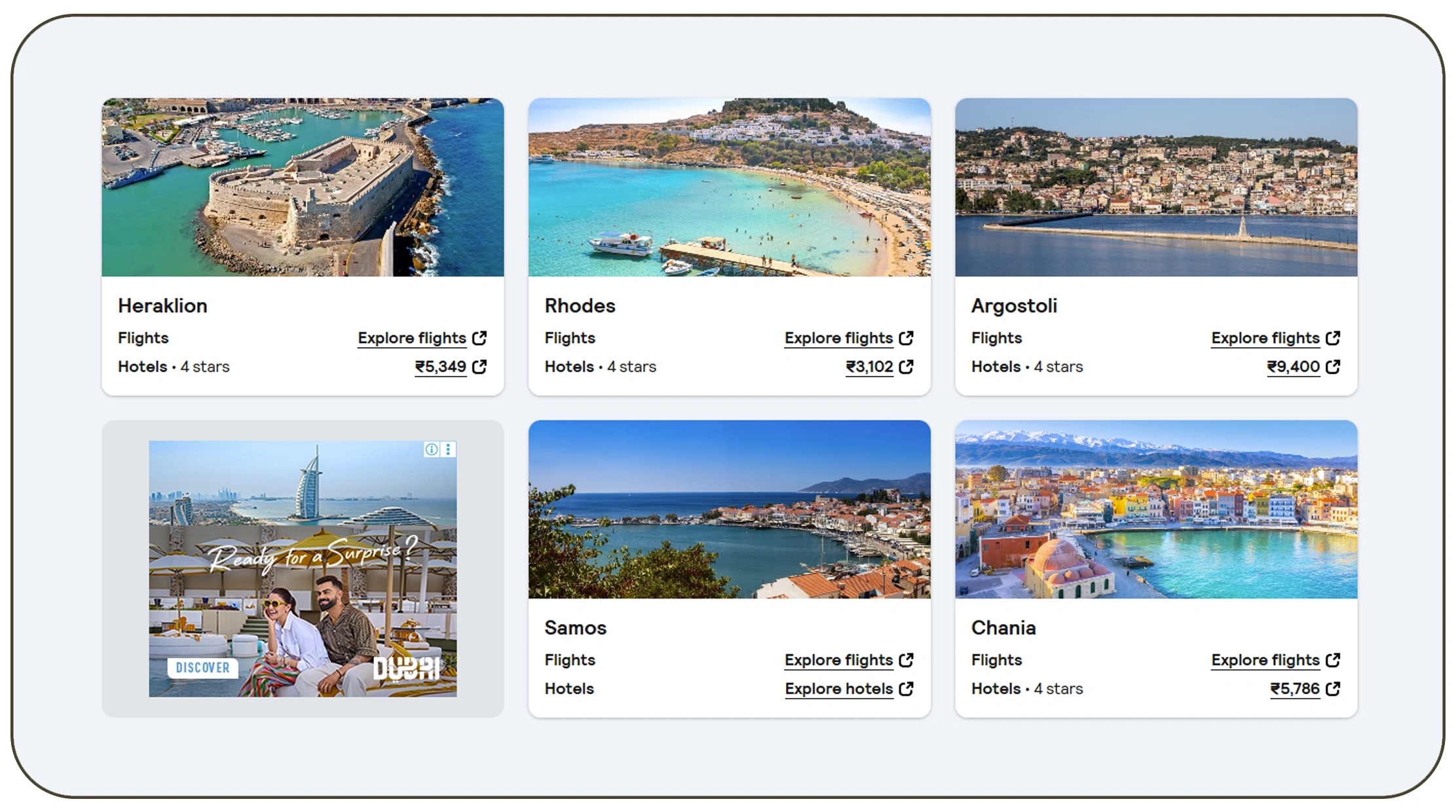The image size is (1456, 812).
Task: Click the external-link icon next to Rhodes price
Action: pyautogui.click(x=906, y=367)
